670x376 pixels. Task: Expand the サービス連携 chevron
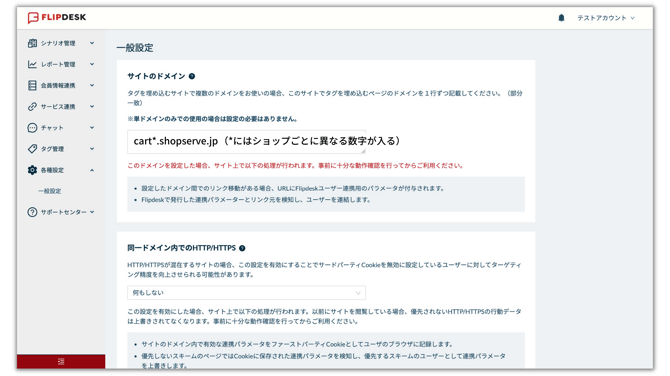[x=92, y=106]
